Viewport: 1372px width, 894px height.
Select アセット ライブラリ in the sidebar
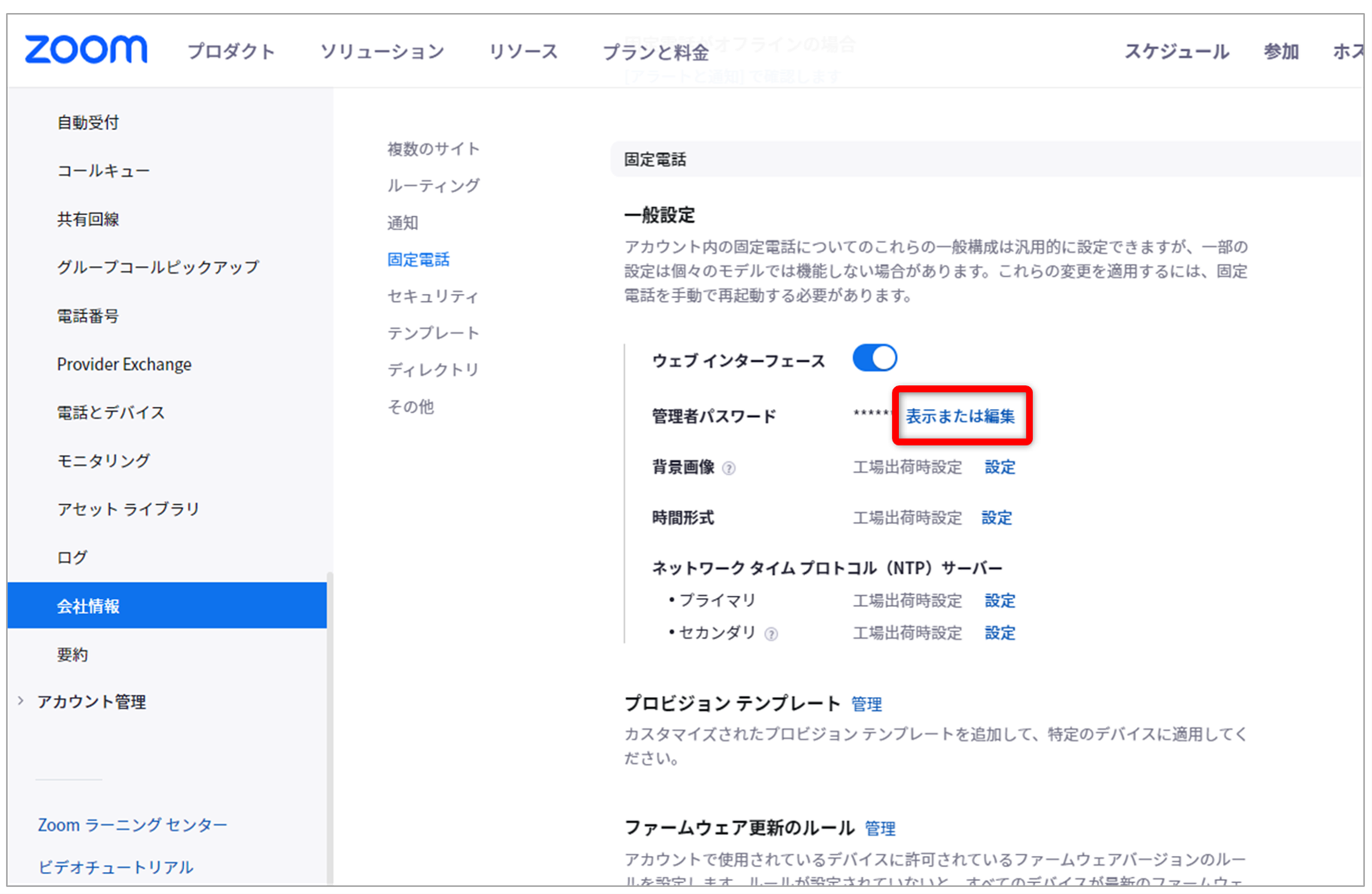pos(128,509)
